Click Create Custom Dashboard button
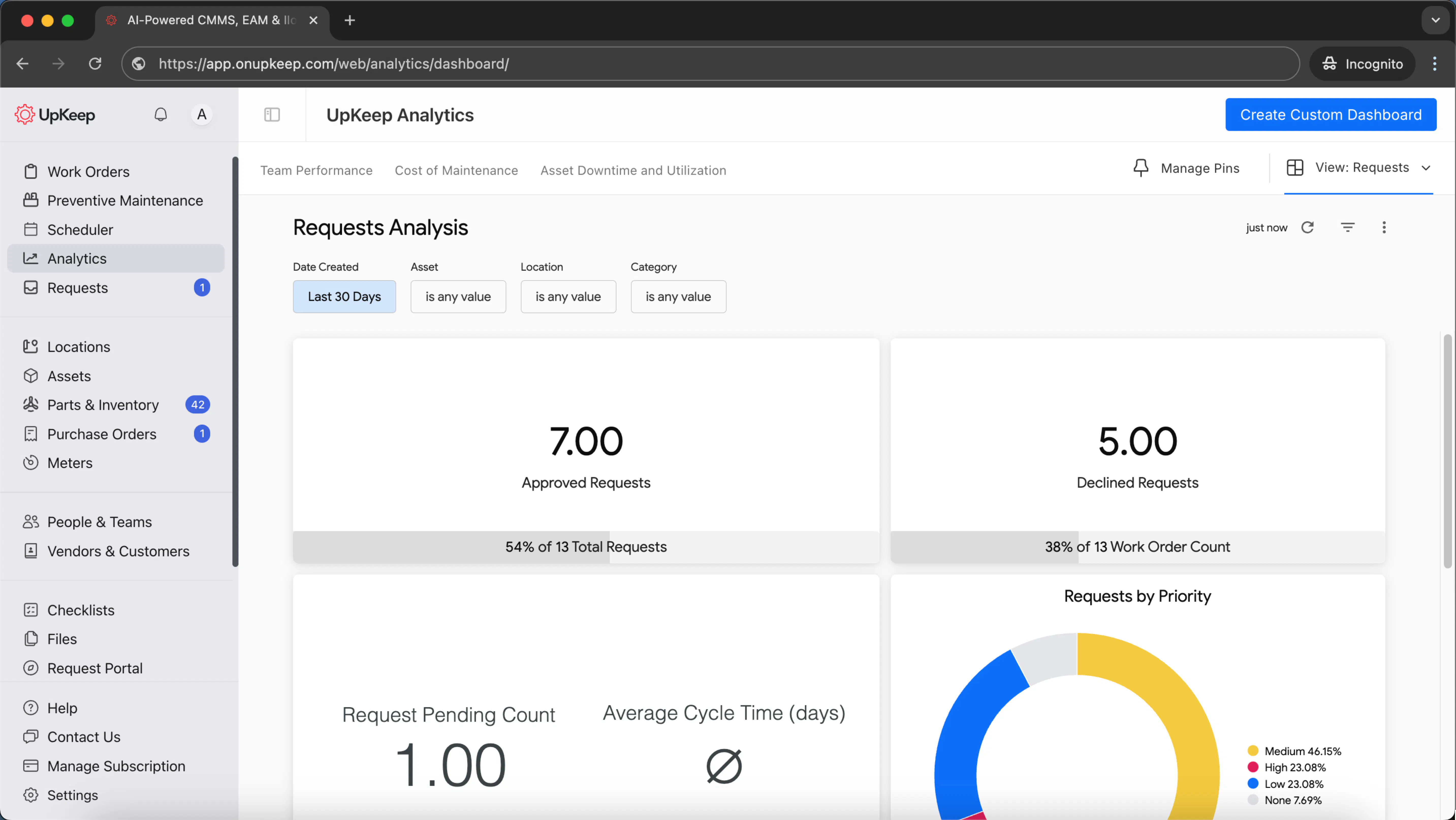Screen dimensions: 1456x820 click(1330, 115)
